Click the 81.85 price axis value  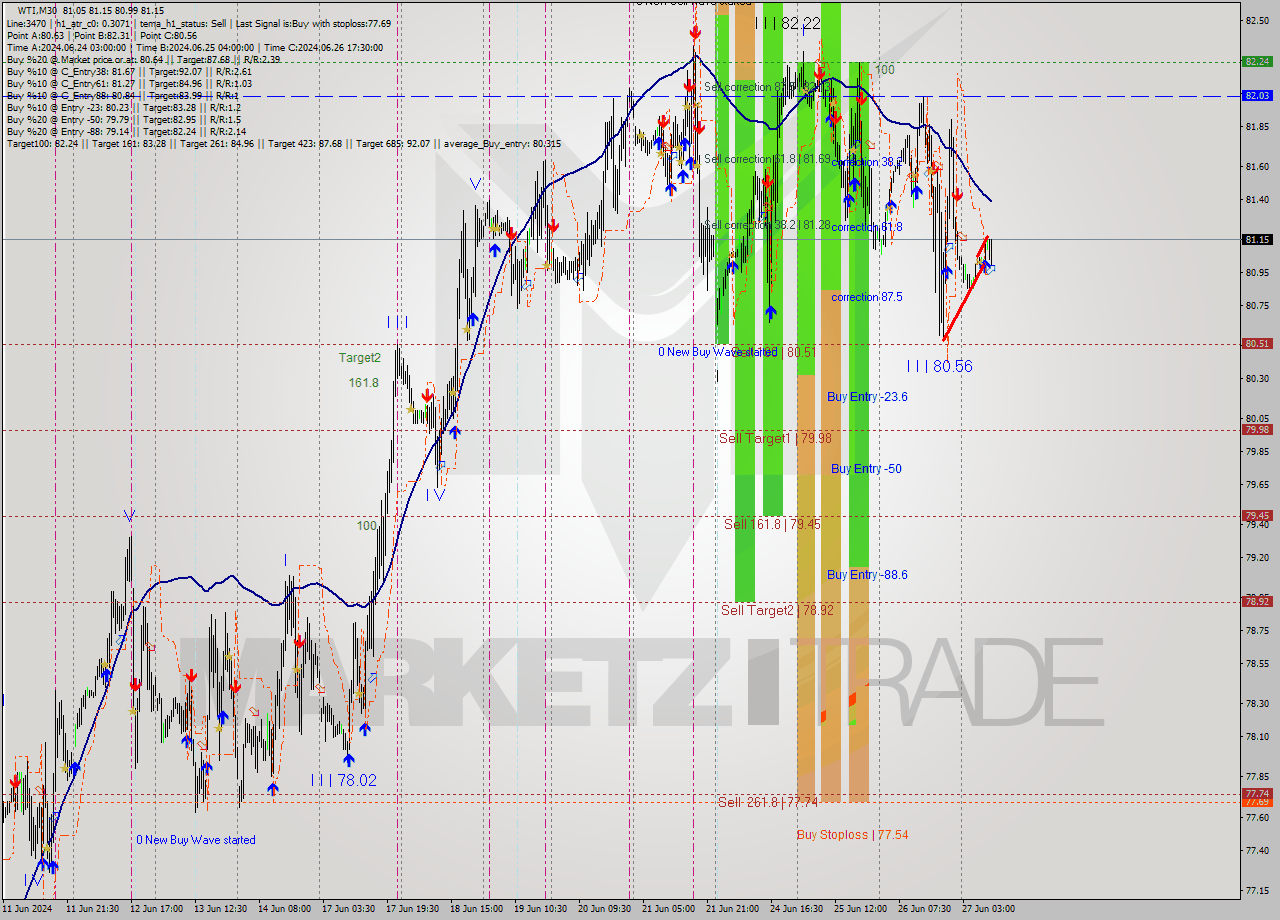[x=1257, y=126]
